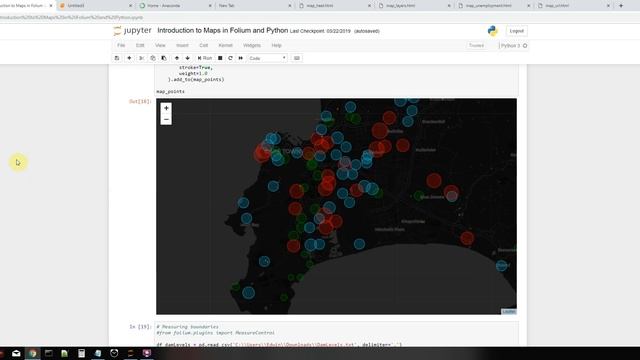Click the Python logo icon
Screen dimensions: 640x360
pyautogui.click(x=492, y=31)
